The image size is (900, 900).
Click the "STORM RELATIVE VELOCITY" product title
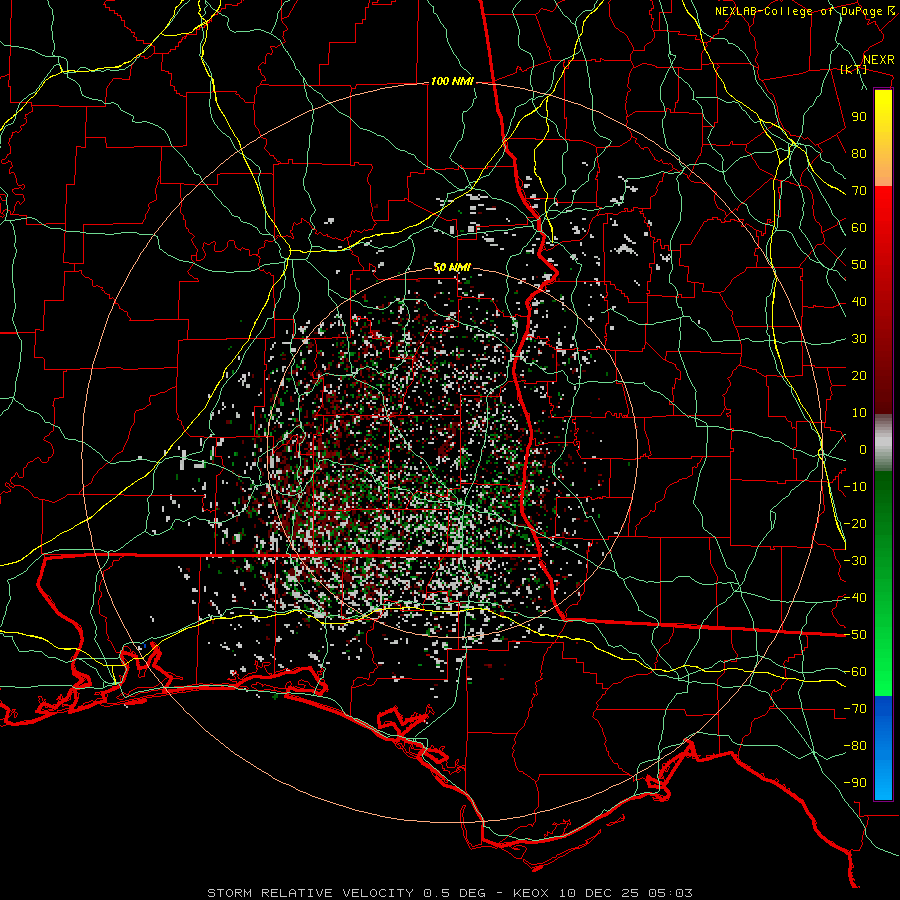pyautogui.click(x=310, y=893)
